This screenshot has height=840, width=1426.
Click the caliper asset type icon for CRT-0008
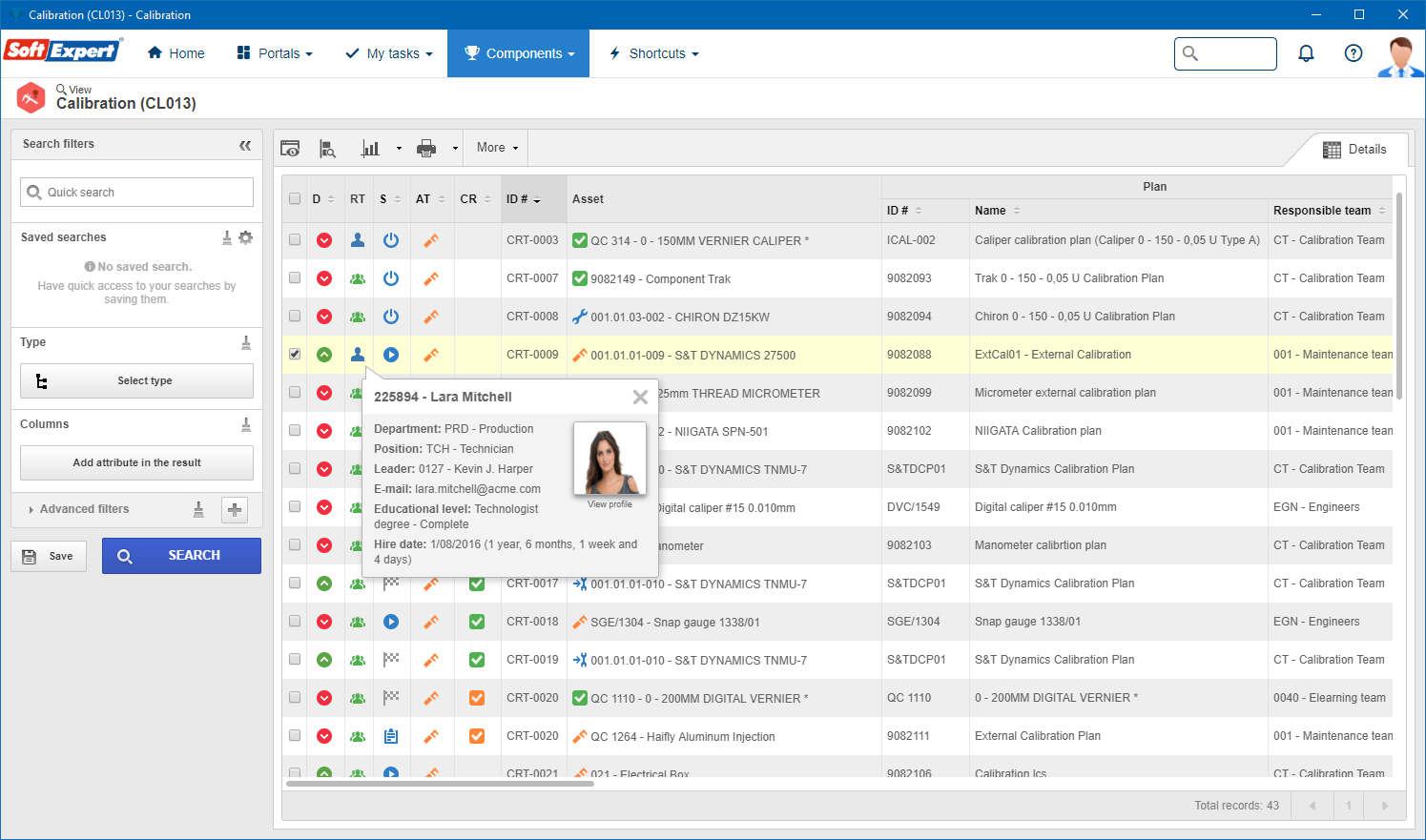click(x=431, y=317)
